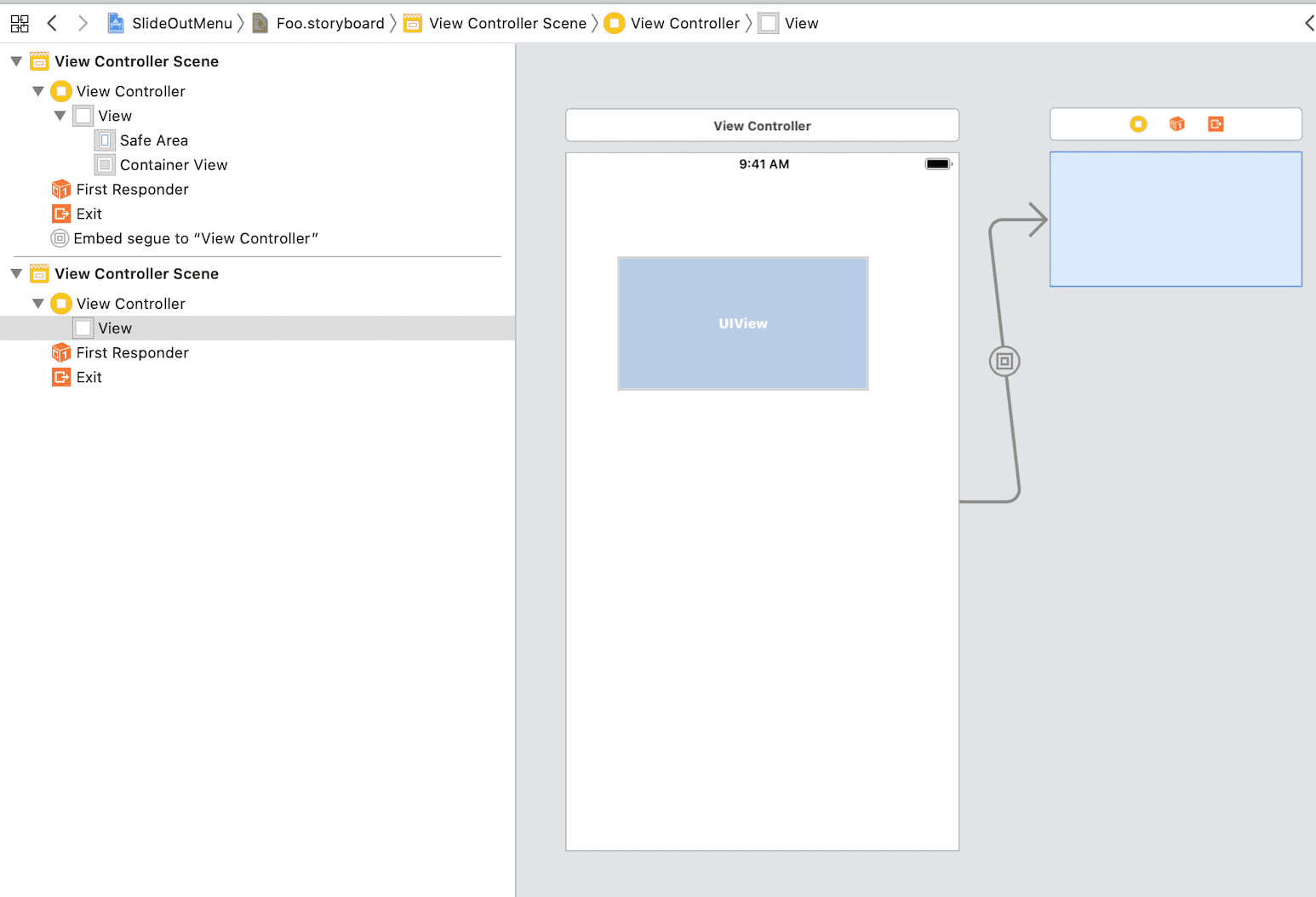Click second scene's Exit icon in outline

point(61,377)
